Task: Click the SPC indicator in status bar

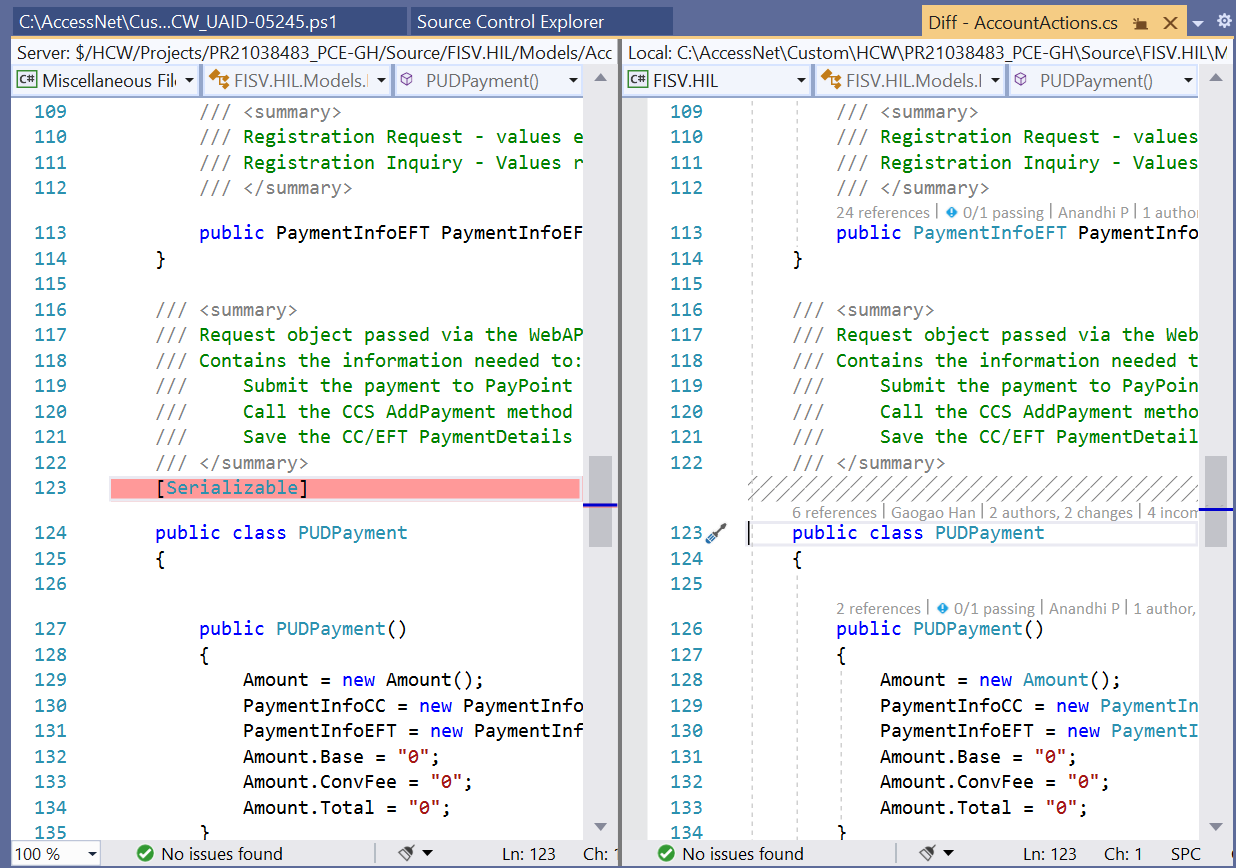Action: (1186, 854)
